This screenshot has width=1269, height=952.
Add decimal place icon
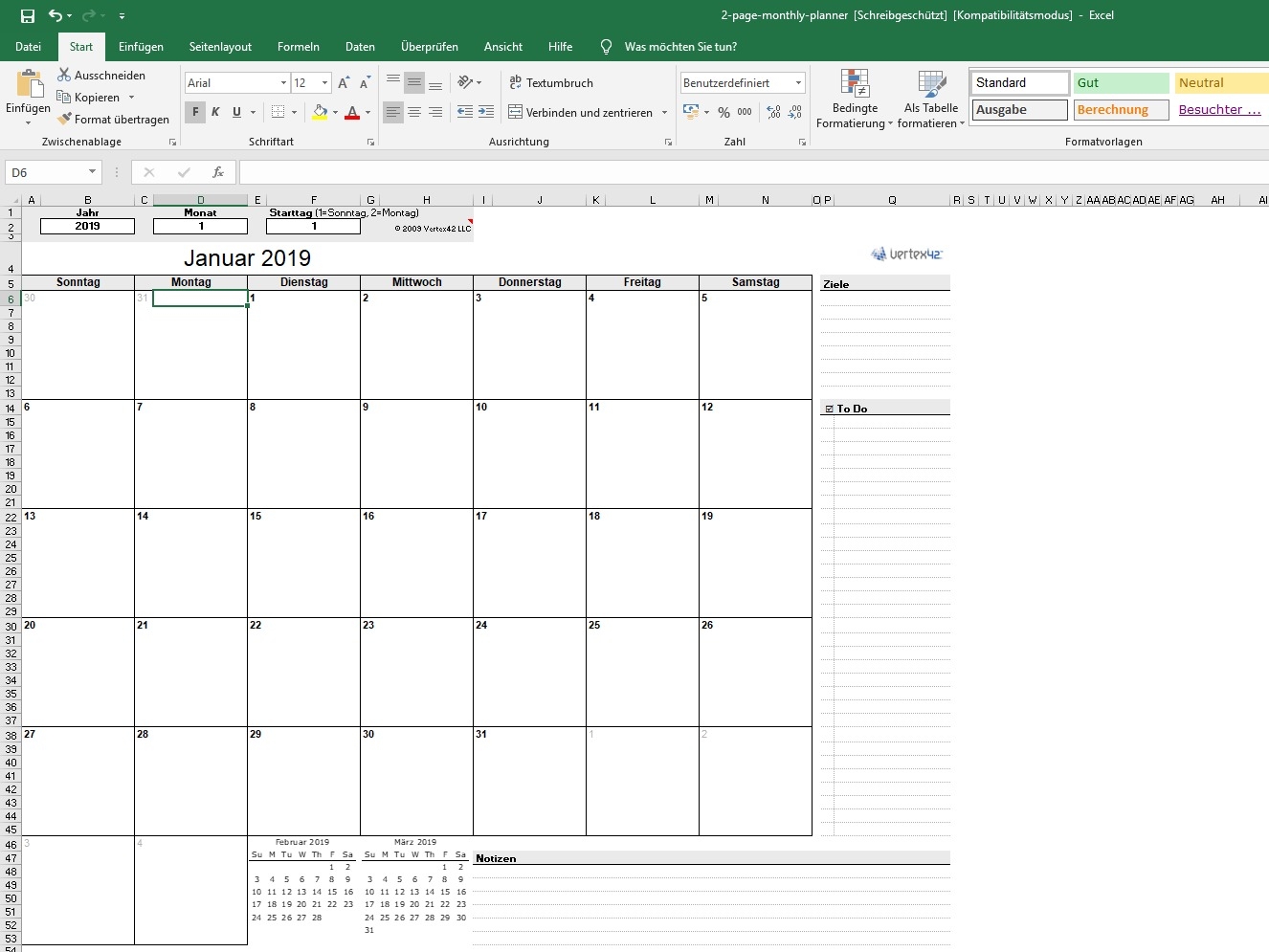[x=773, y=112]
